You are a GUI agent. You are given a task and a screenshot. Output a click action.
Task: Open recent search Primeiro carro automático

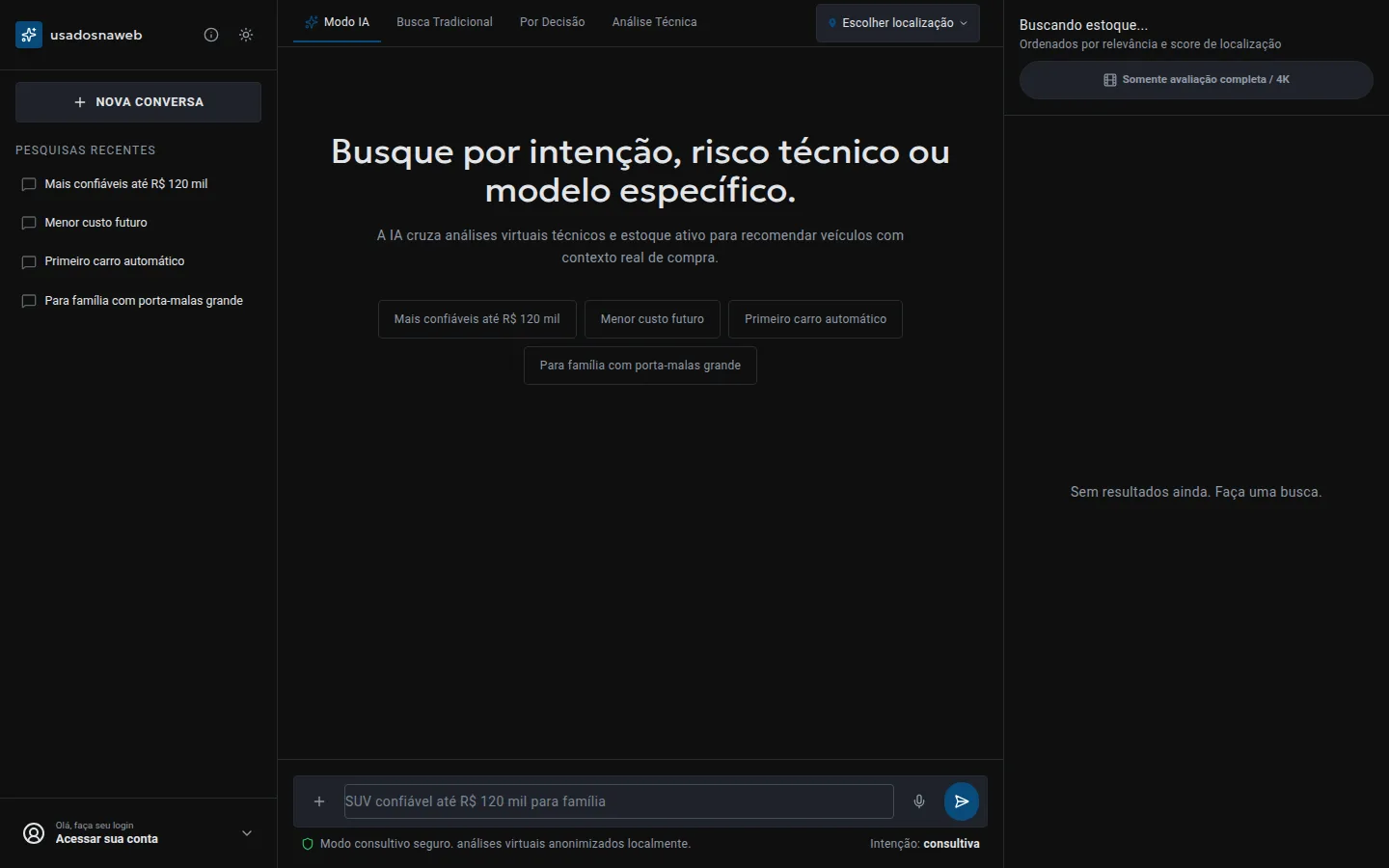(x=138, y=261)
